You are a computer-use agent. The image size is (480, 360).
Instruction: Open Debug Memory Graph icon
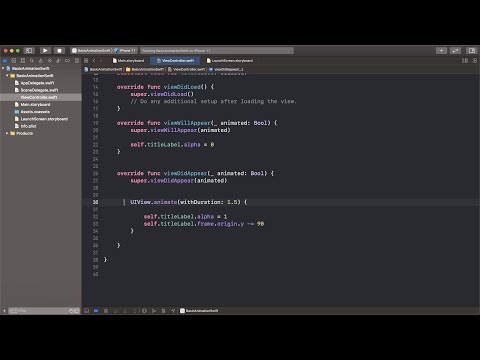coord(154,311)
